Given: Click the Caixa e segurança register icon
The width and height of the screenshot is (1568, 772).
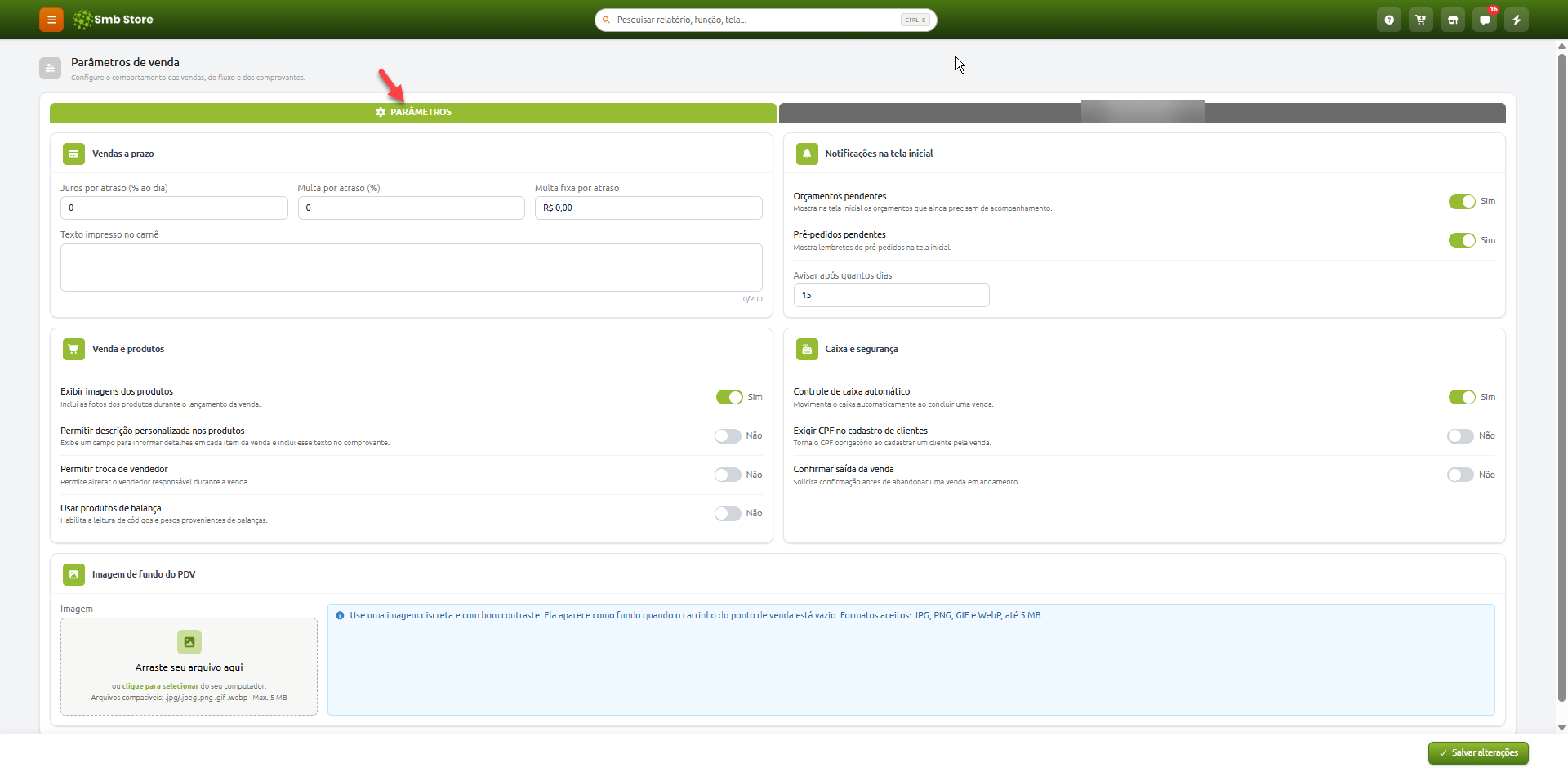Looking at the screenshot, I should (x=807, y=349).
